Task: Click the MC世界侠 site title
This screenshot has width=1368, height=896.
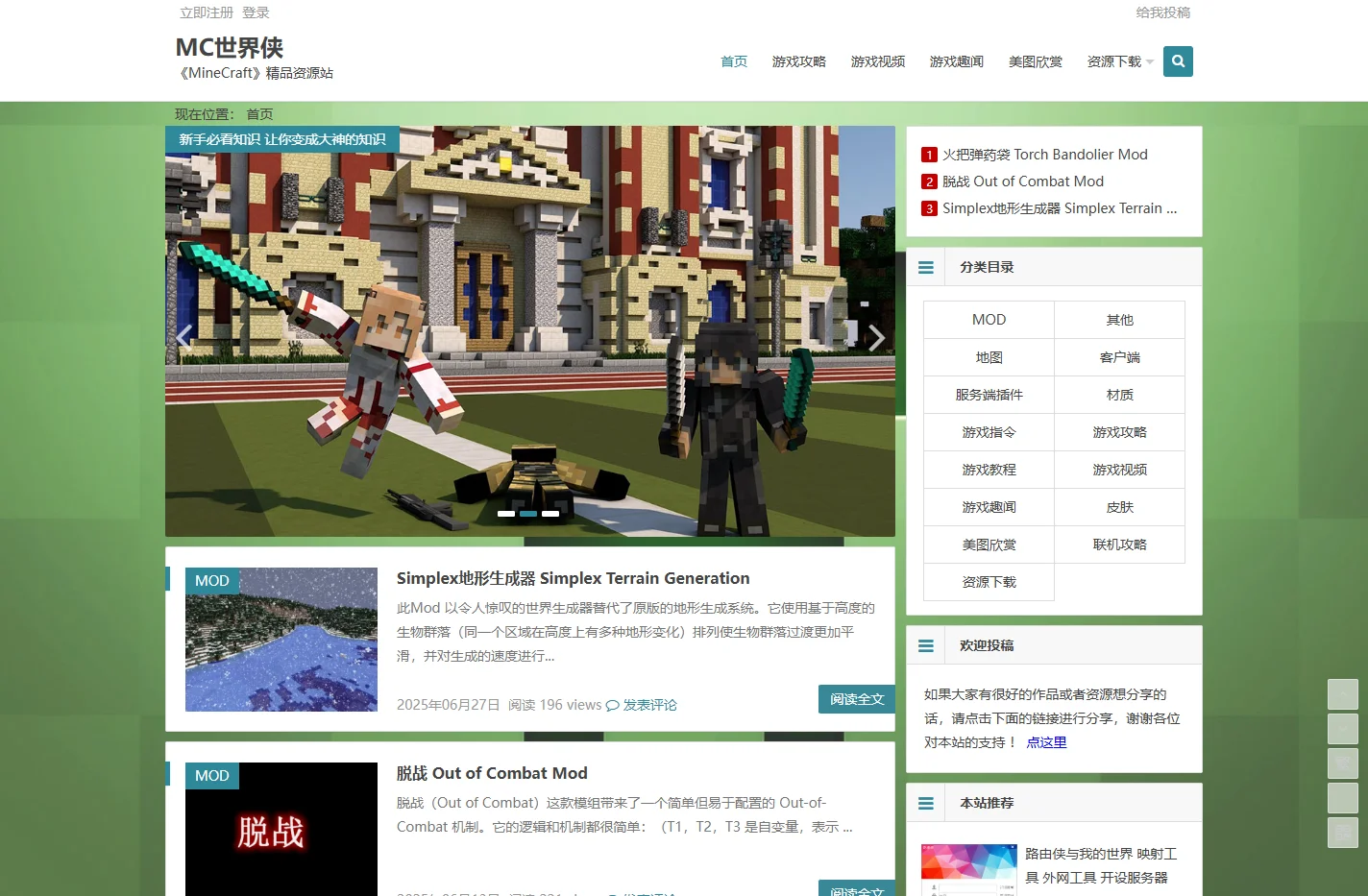Action: [230, 47]
